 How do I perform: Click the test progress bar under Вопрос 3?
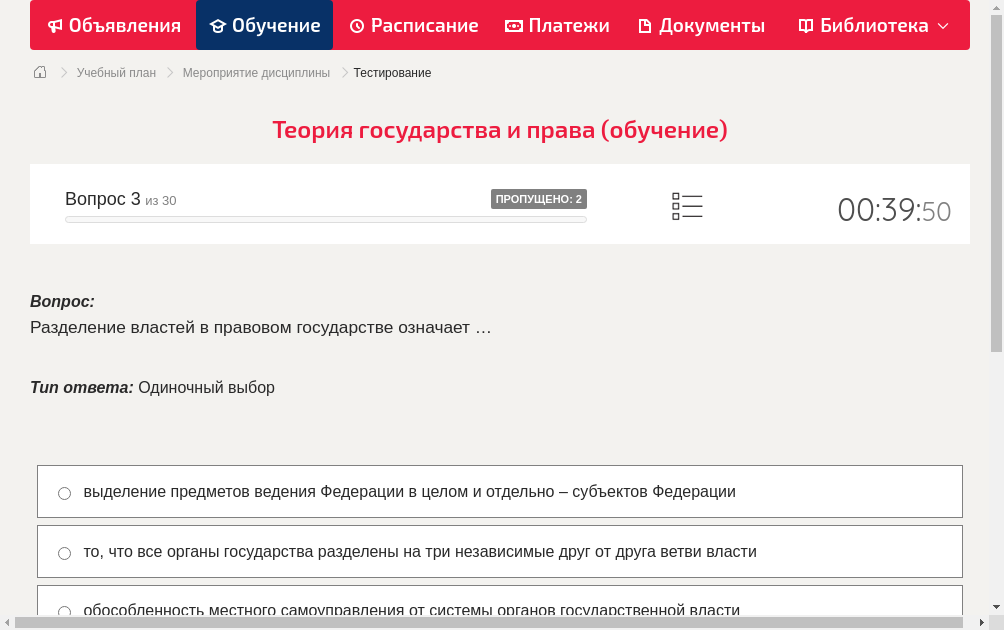(326, 219)
